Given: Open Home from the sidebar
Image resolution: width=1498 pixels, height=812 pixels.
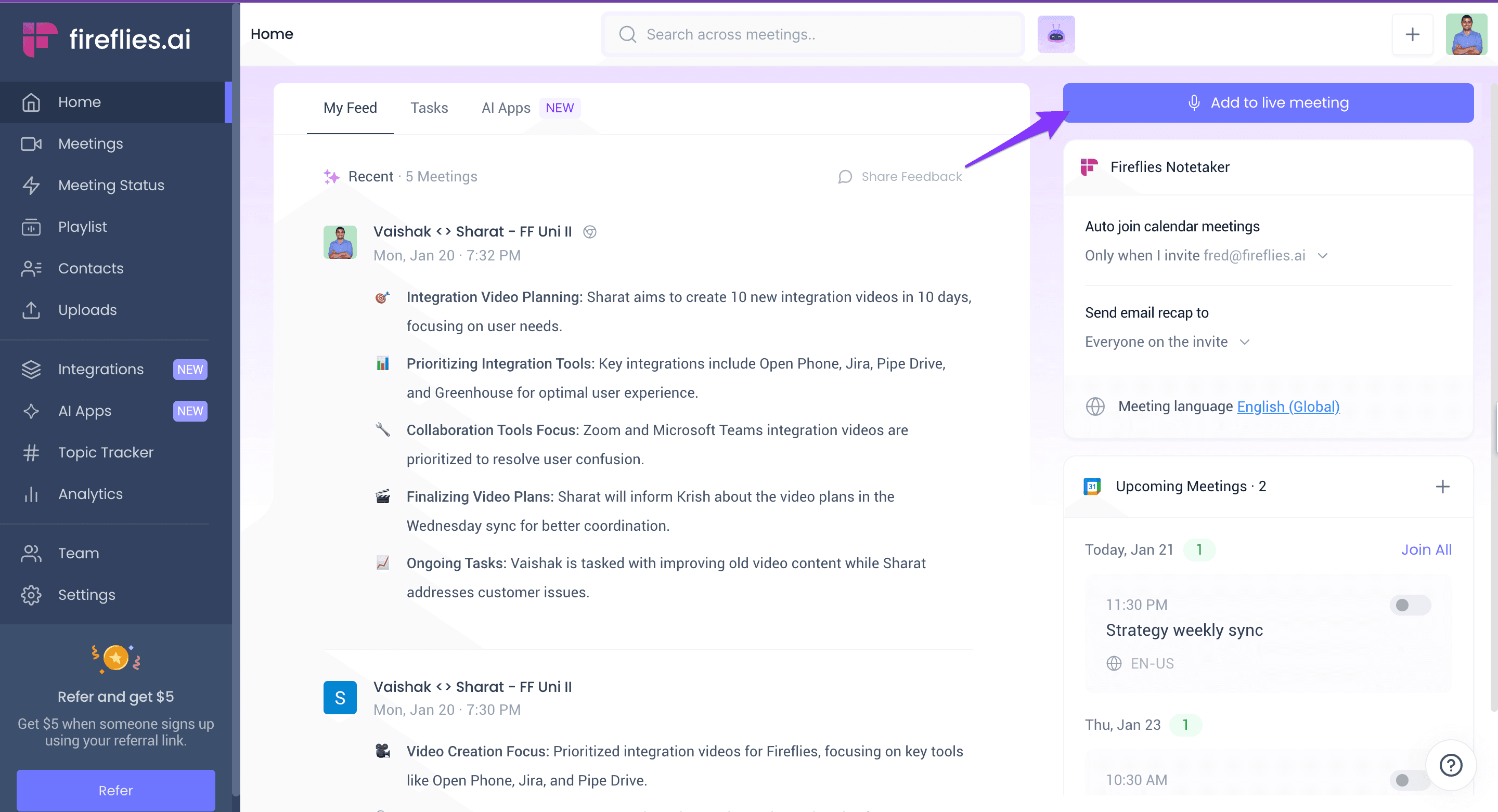Looking at the screenshot, I should coord(115,102).
